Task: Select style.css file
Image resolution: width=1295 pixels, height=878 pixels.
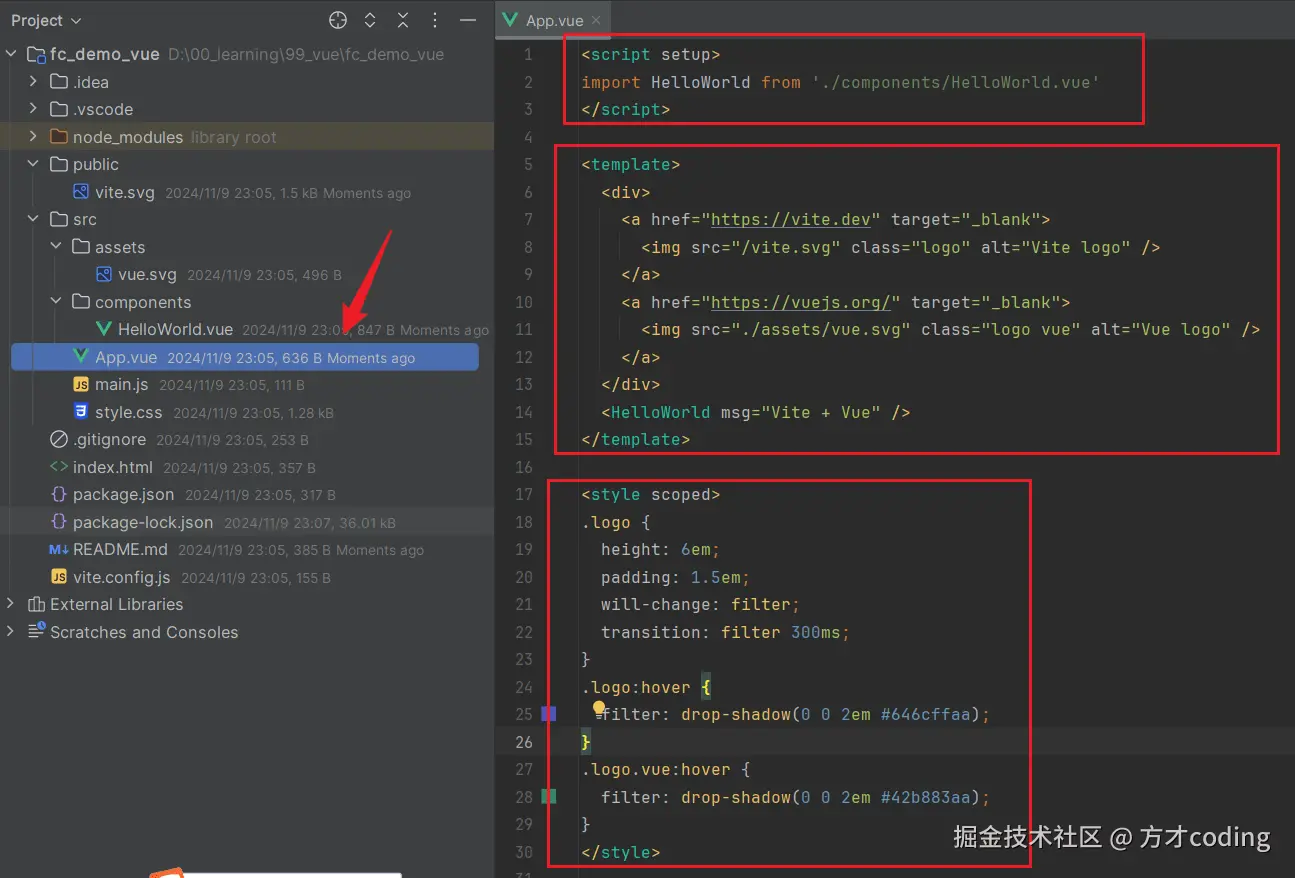Action: 128,412
